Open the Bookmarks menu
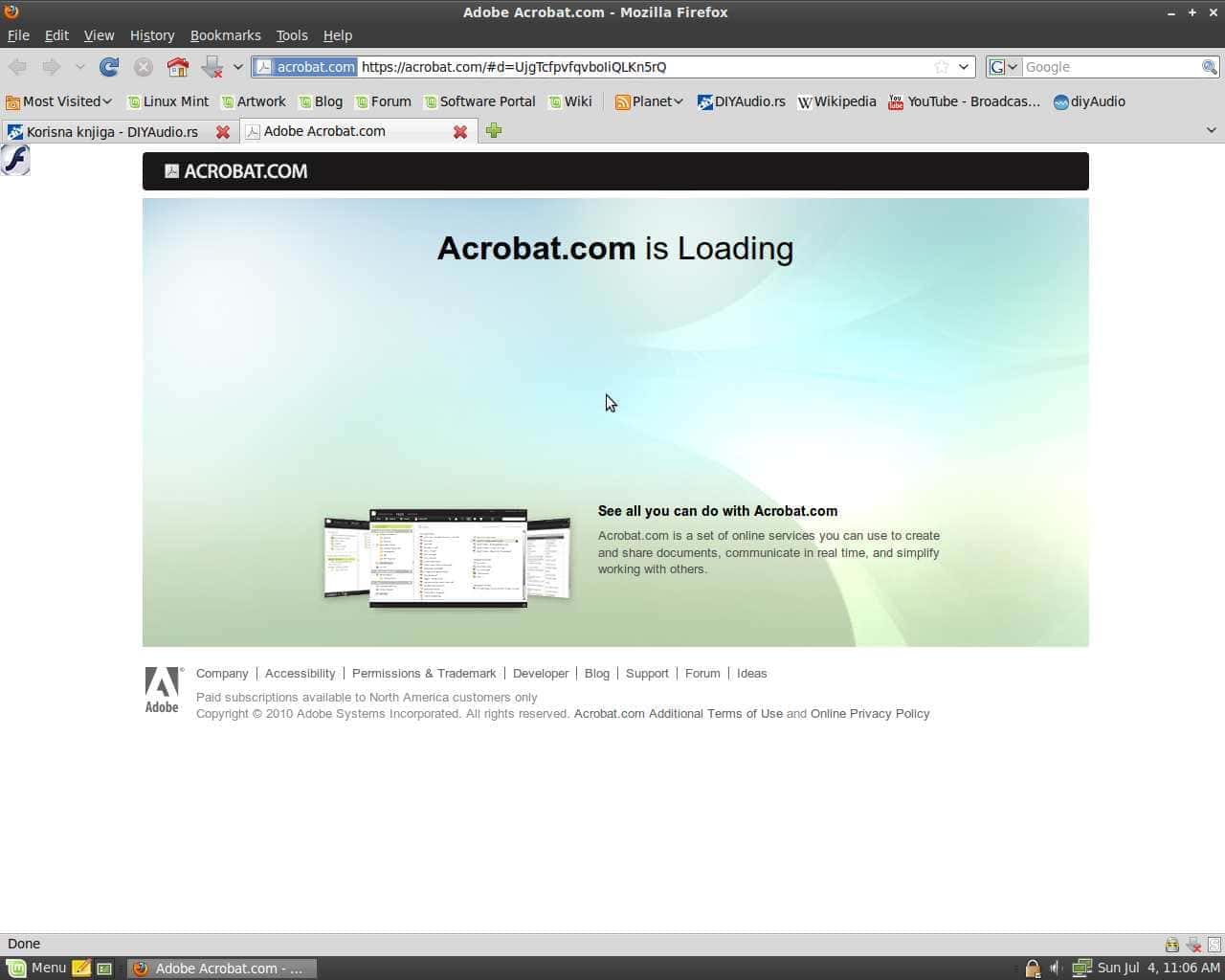 [x=225, y=35]
